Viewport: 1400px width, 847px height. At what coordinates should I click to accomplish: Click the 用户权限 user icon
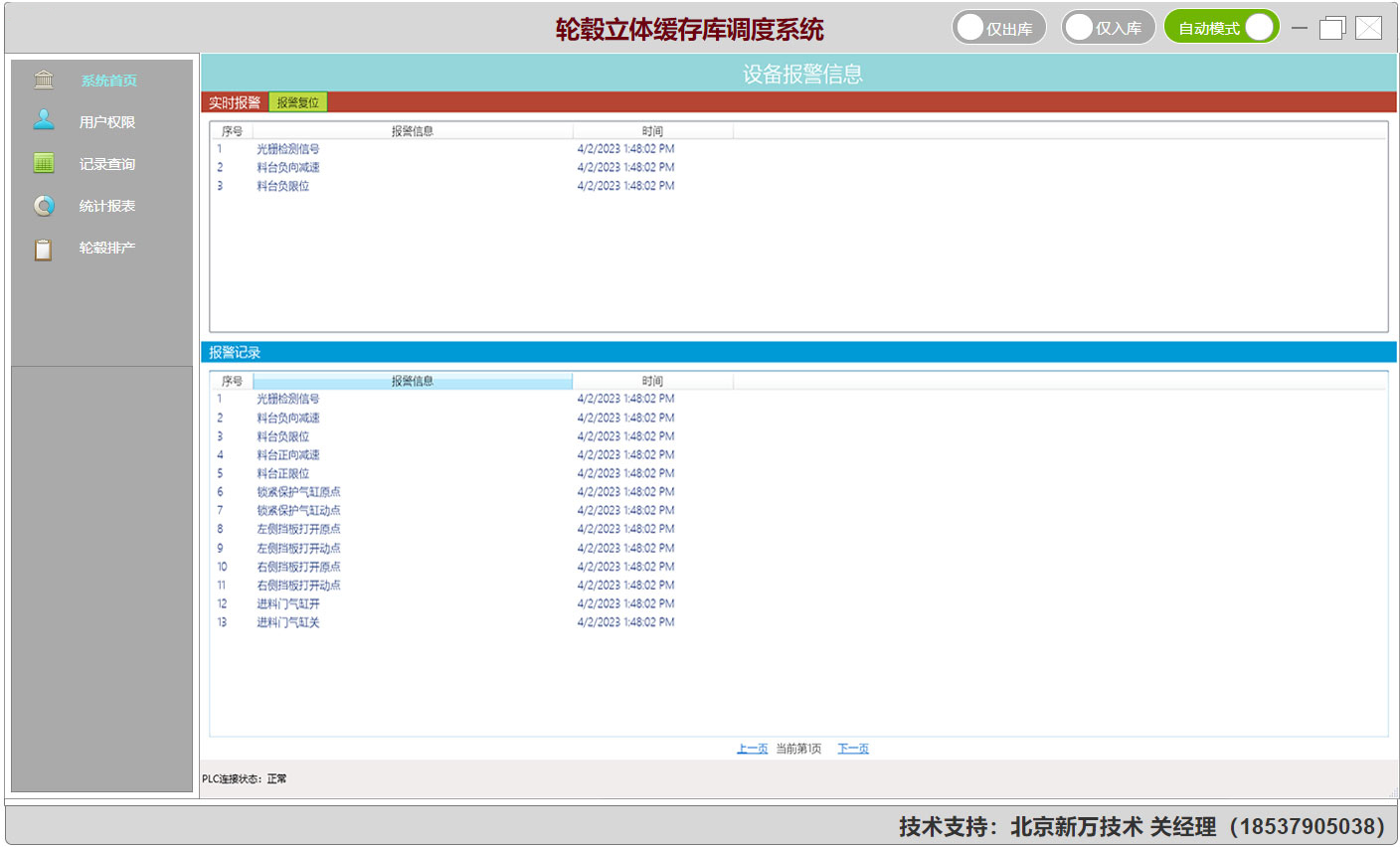pos(44,120)
